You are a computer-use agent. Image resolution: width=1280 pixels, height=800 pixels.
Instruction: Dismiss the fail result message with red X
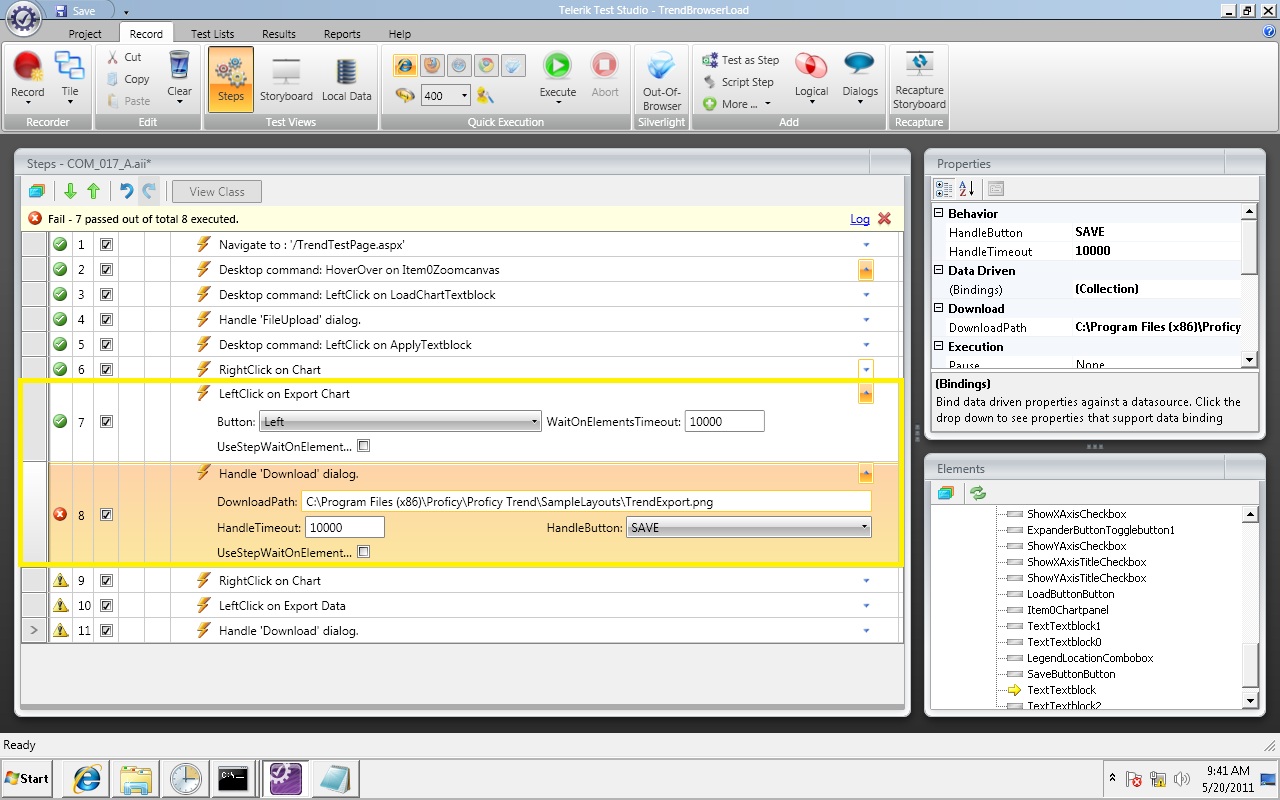[884, 218]
